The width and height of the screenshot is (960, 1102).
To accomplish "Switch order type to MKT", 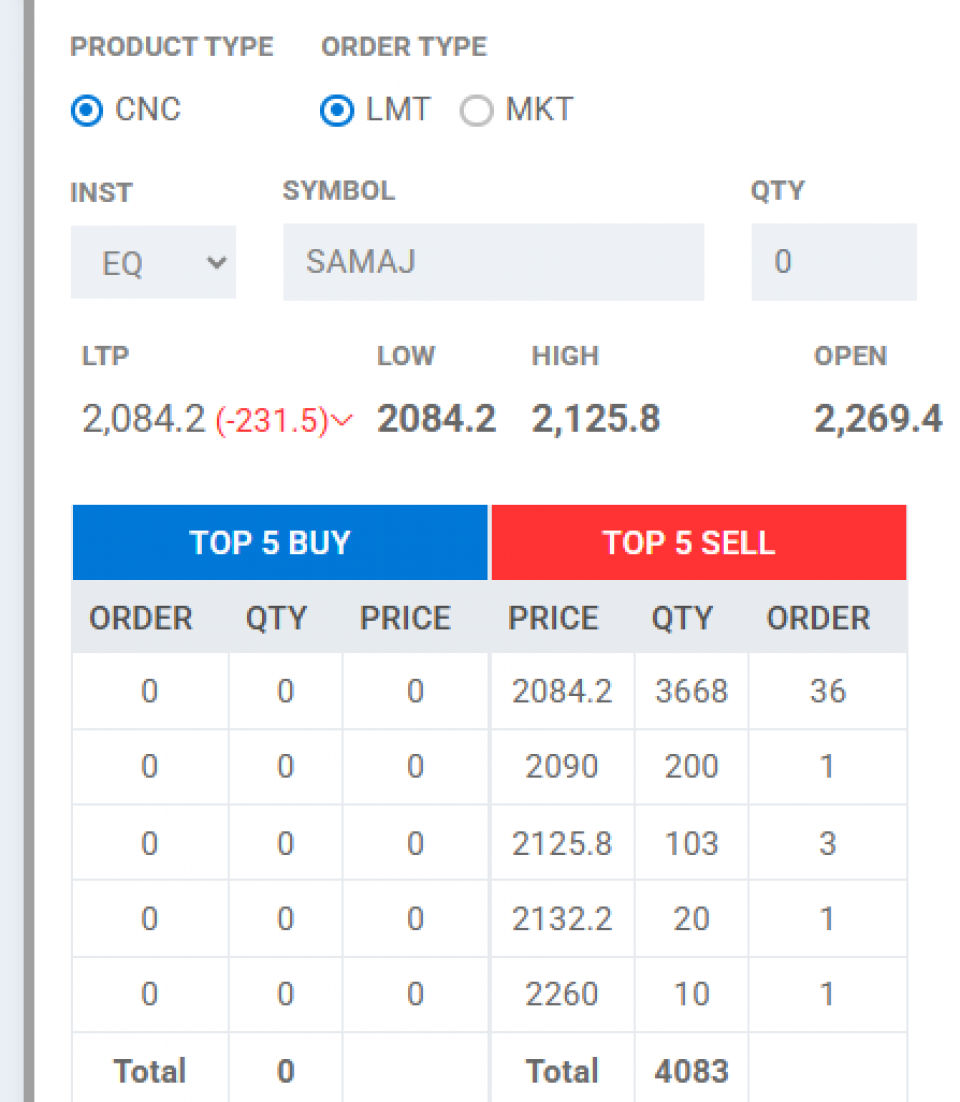I will (x=477, y=110).
